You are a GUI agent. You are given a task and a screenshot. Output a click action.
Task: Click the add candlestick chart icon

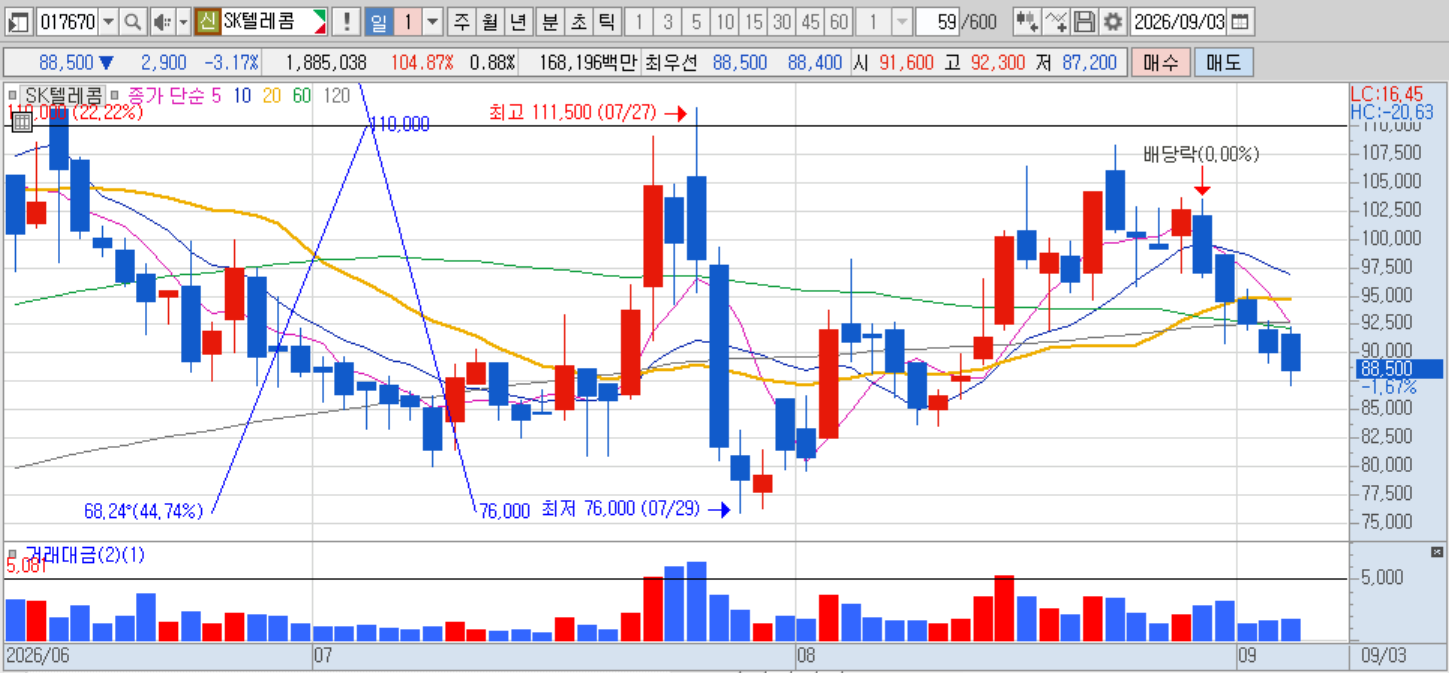click(1026, 21)
